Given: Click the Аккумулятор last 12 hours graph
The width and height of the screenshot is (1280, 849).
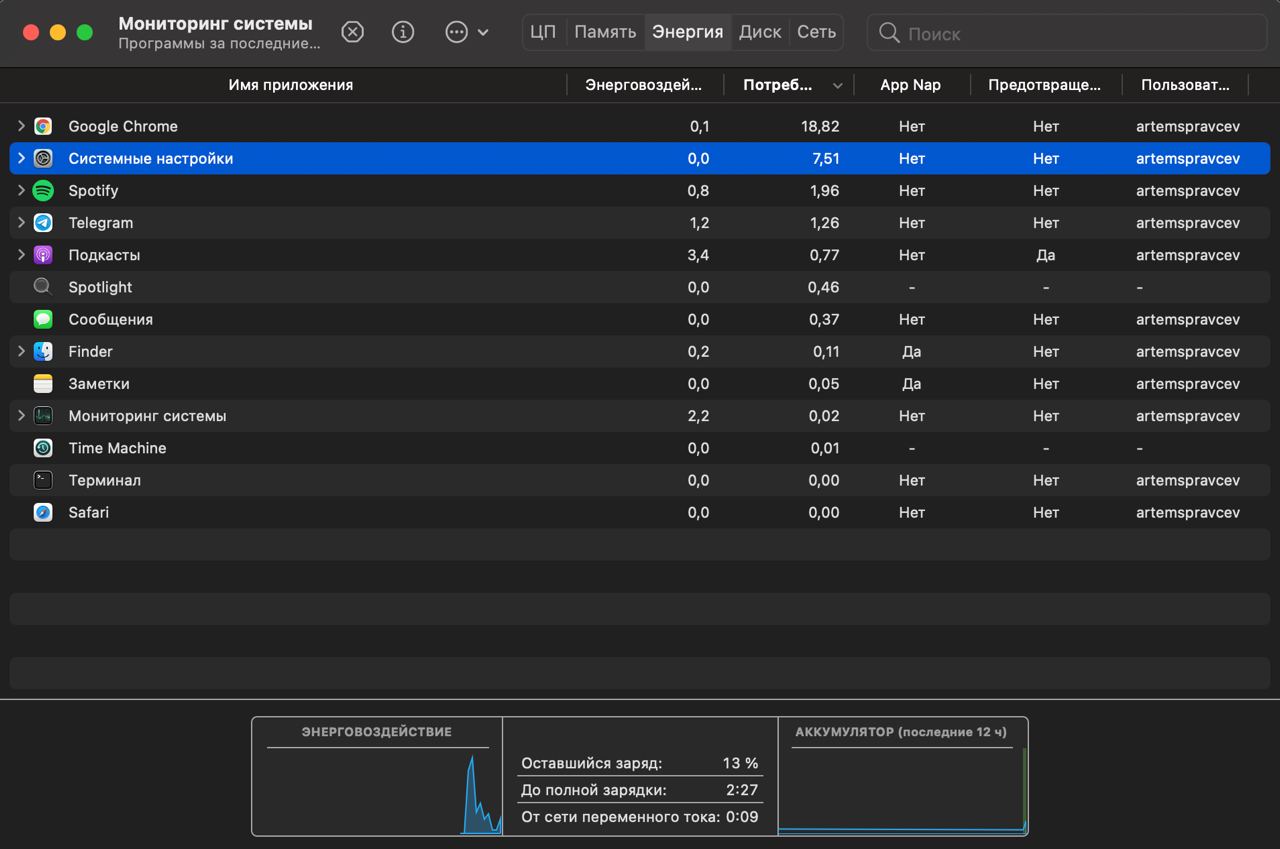Looking at the screenshot, I should click(903, 790).
